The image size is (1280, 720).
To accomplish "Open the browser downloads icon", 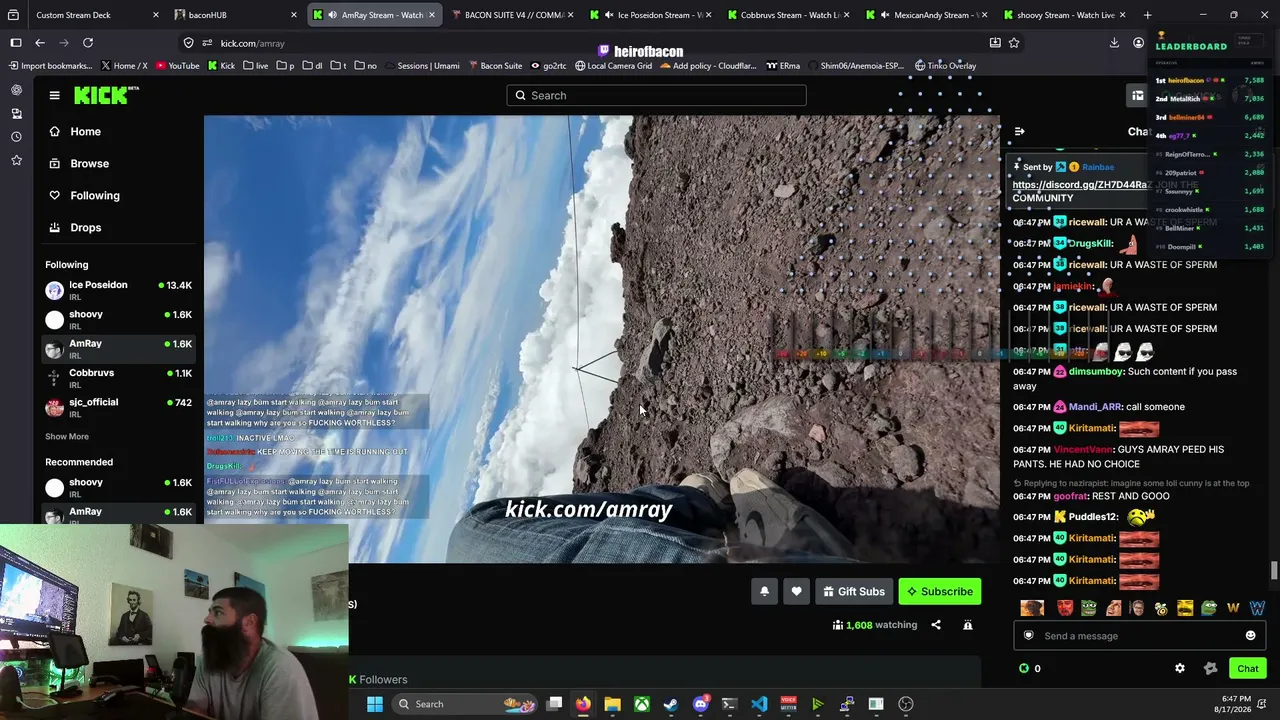I will [1114, 43].
